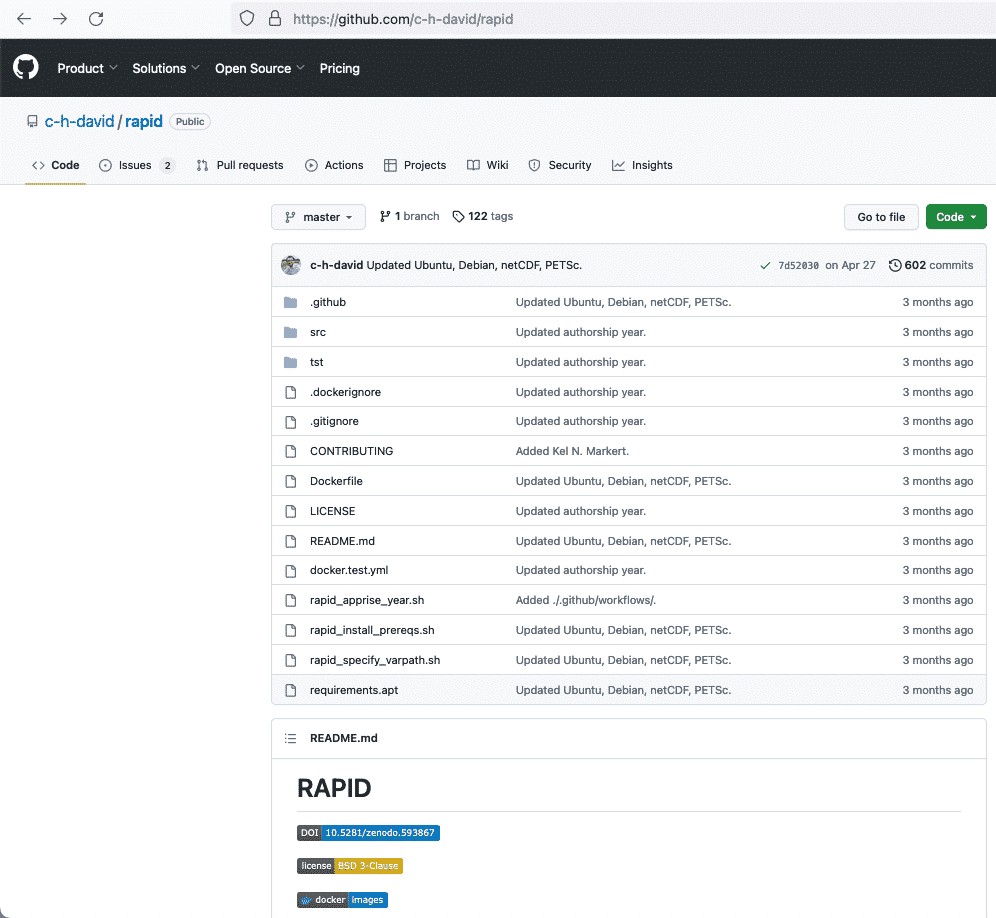Viewport: 996px width, 918px height.
Task: Open the Solutions menu
Action: (x=166, y=68)
